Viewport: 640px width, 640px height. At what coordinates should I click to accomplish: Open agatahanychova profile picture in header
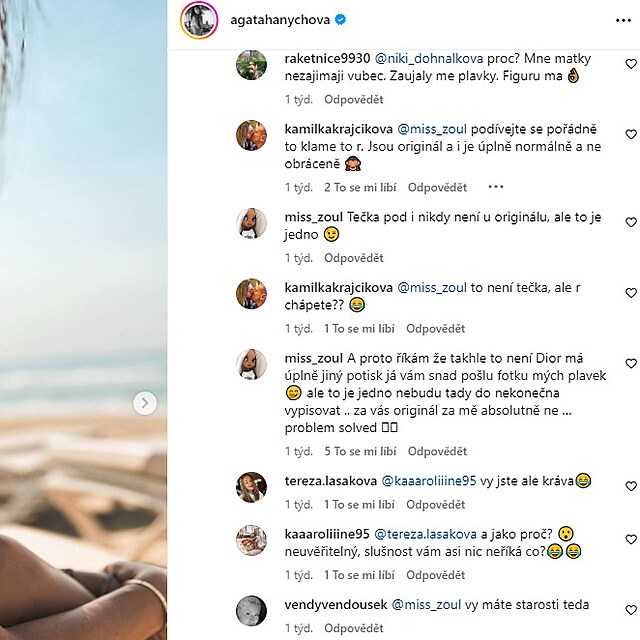click(x=199, y=19)
